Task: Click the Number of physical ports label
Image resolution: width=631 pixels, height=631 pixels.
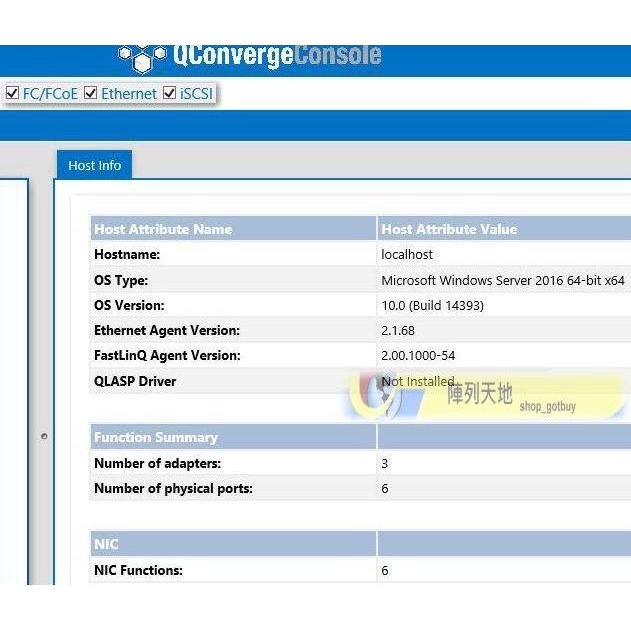Action: point(173,489)
